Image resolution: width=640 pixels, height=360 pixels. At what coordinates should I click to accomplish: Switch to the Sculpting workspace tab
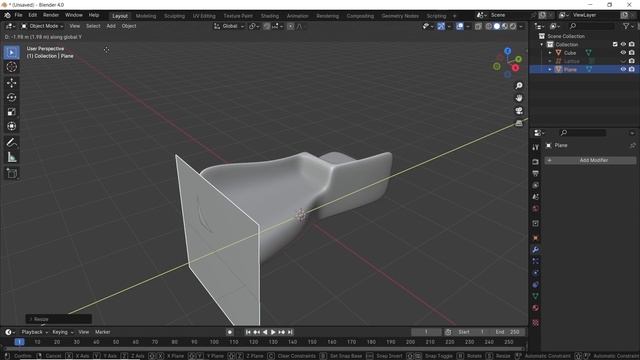pyautogui.click(x=174, y=16)
